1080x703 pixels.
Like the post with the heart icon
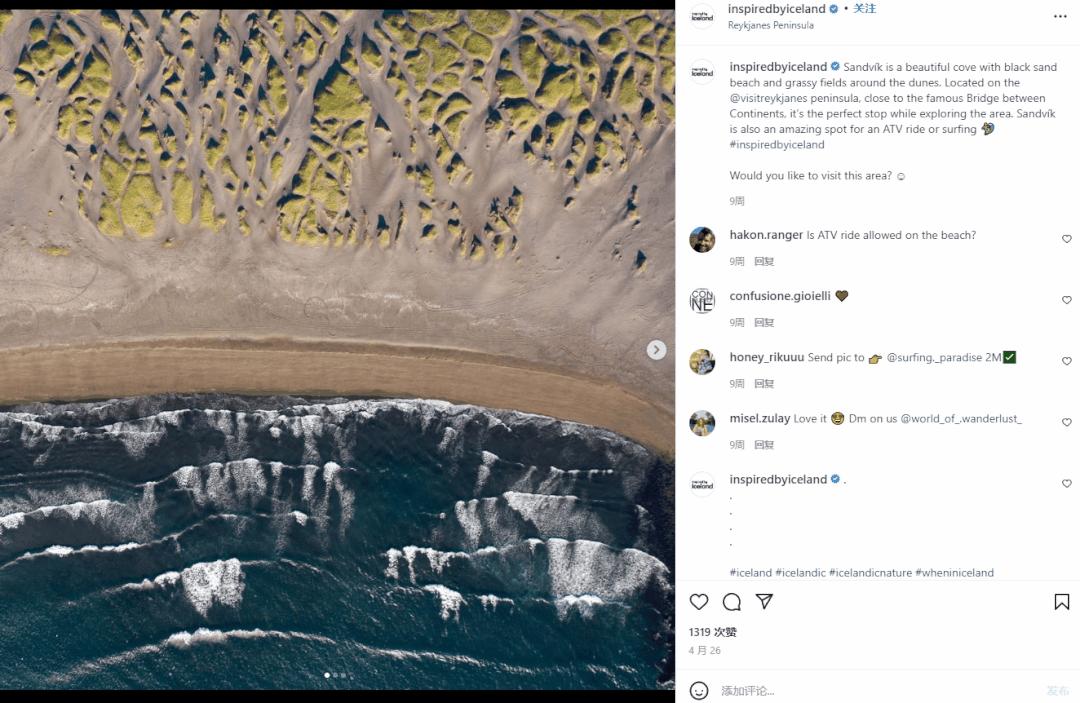coord(698,602)
